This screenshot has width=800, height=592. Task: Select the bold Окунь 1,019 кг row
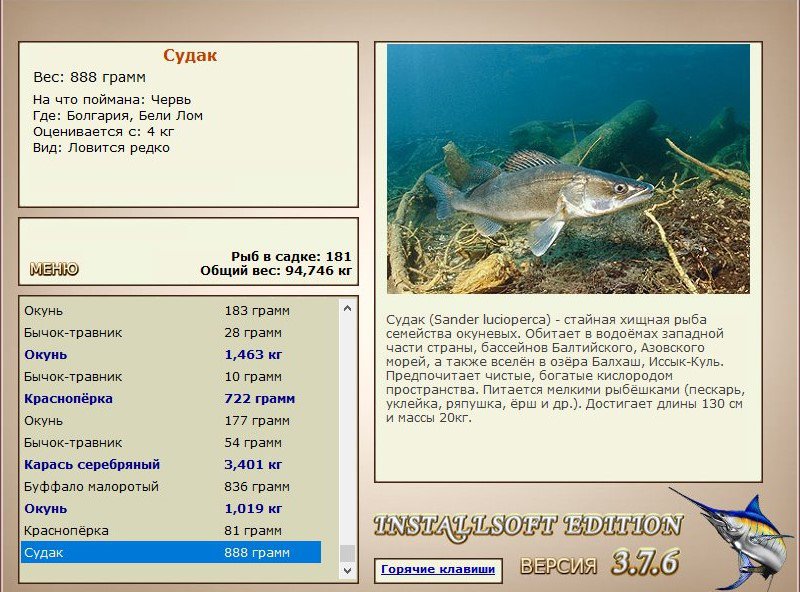pyautogui.click(x=171, y=508)
